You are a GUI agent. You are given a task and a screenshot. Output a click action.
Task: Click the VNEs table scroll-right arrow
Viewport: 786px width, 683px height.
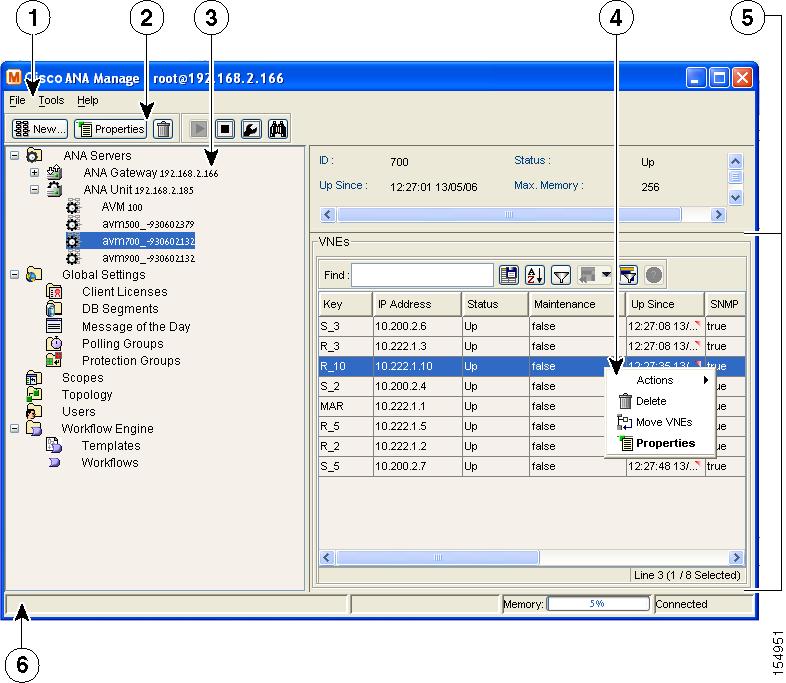[736, 557]
